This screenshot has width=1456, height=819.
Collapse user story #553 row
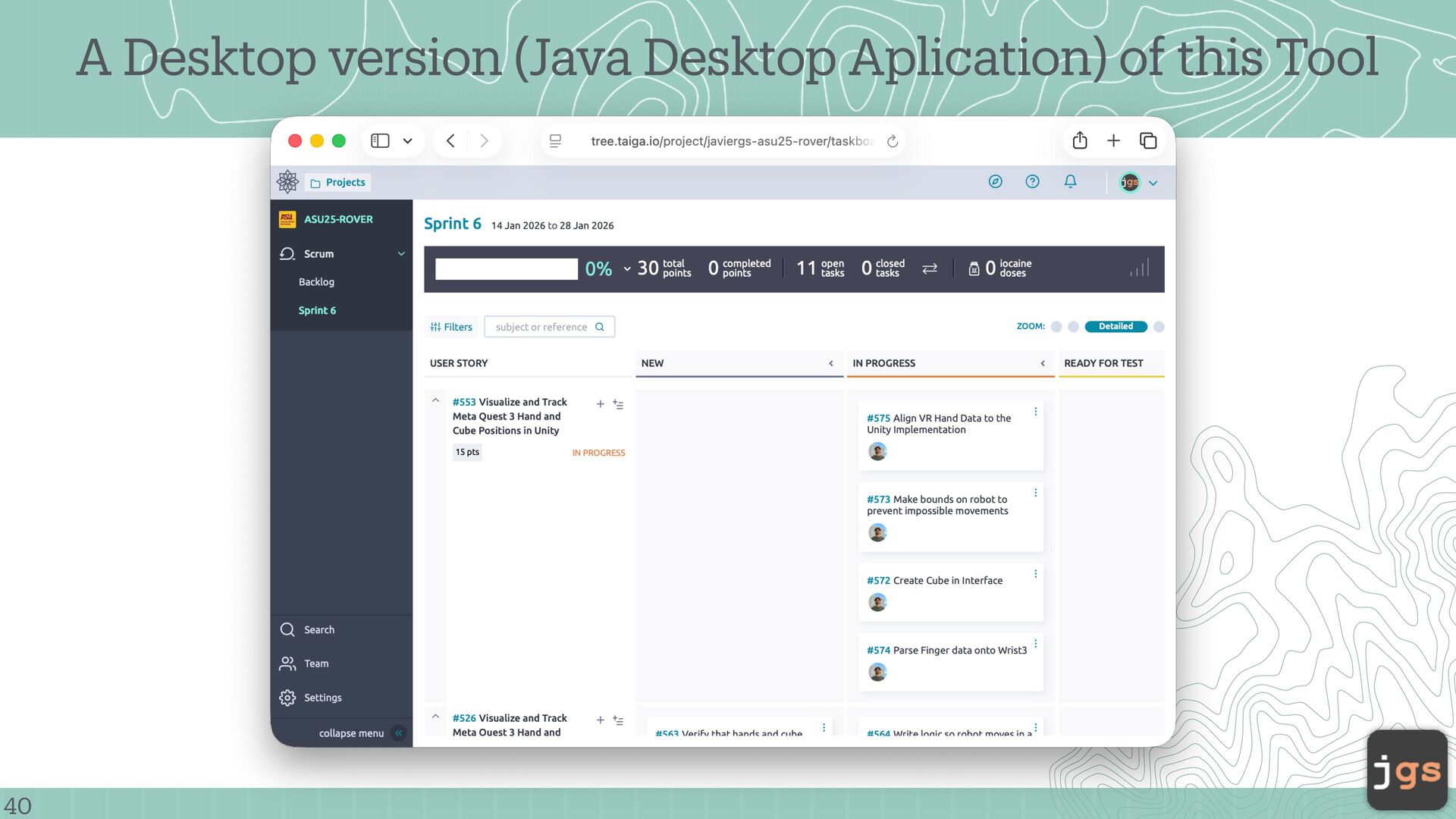[435, 400]
